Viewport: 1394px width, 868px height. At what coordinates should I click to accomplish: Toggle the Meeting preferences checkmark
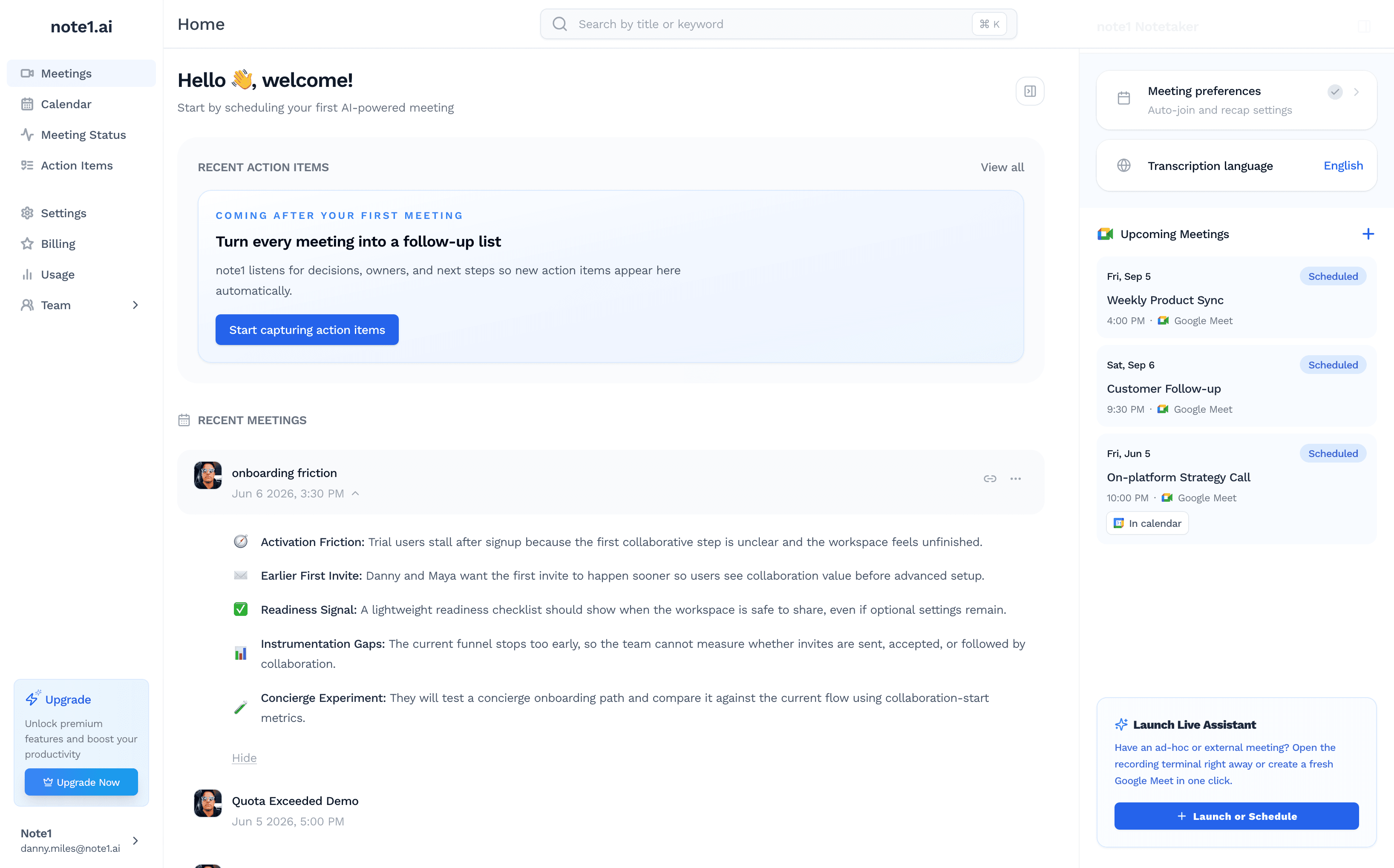tap(1335, 92)
